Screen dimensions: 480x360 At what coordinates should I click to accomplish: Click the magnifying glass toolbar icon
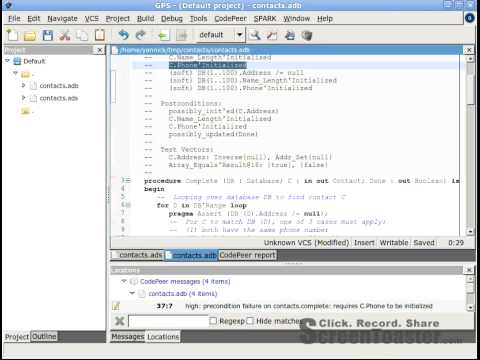point(255,35)
